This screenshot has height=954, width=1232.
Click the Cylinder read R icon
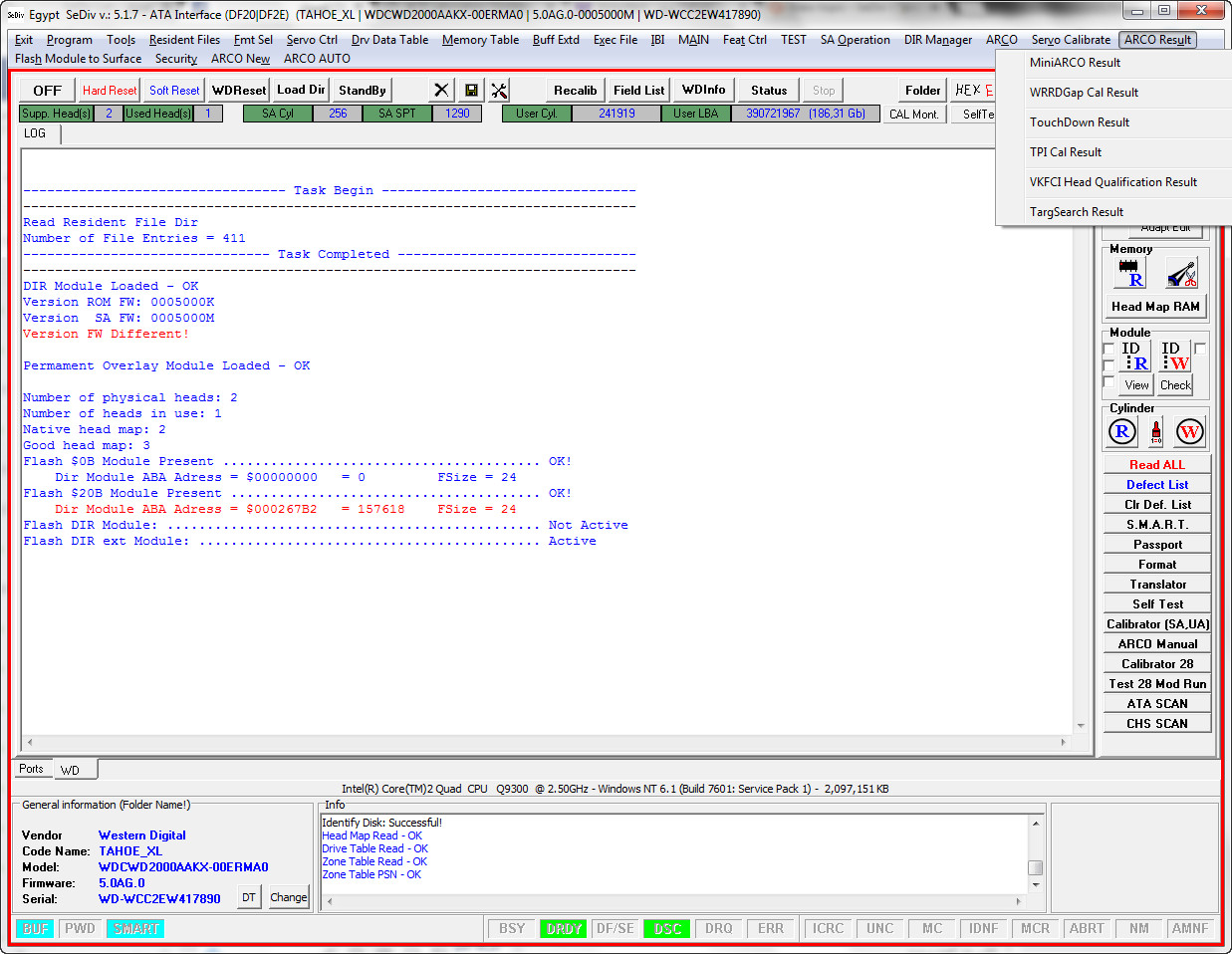click(1122, 431)
